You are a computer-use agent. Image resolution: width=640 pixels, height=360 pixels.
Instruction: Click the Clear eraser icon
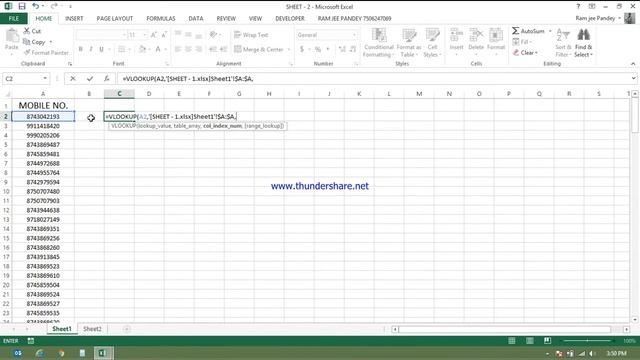tap(516, 53)
